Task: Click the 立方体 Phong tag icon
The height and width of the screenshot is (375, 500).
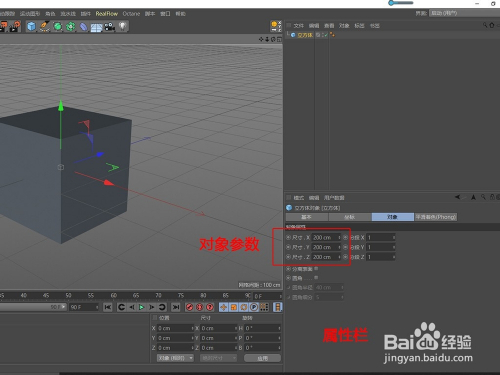Action: click(x=332, y=35)
